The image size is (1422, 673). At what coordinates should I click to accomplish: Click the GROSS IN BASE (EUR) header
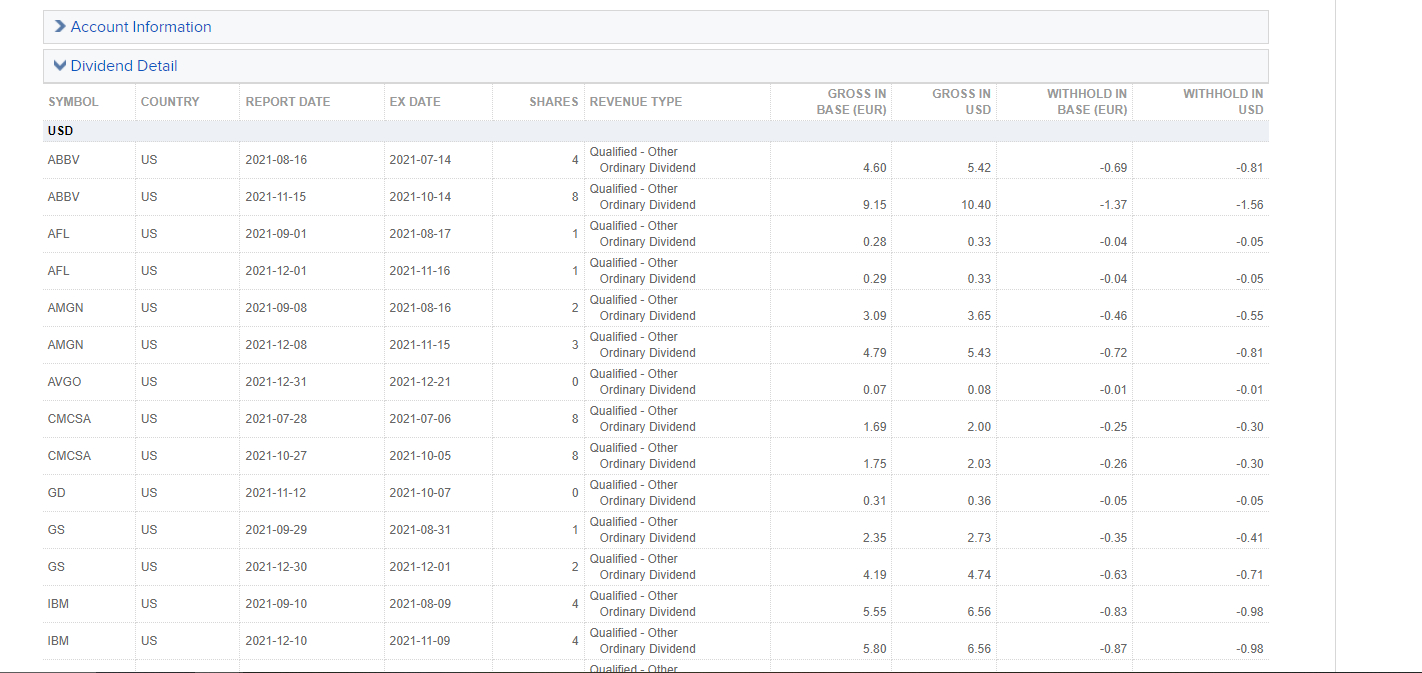pyautogui.click(x=851, y=102)
